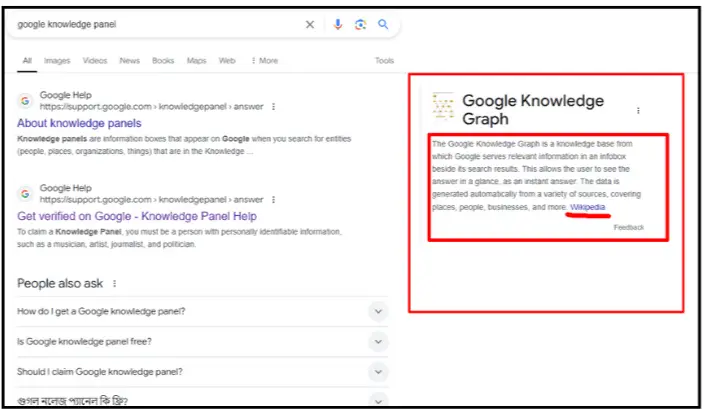Switch to the Maps tab
The width and height of the screenshot is (705, 409).
(x=196, y=61)
